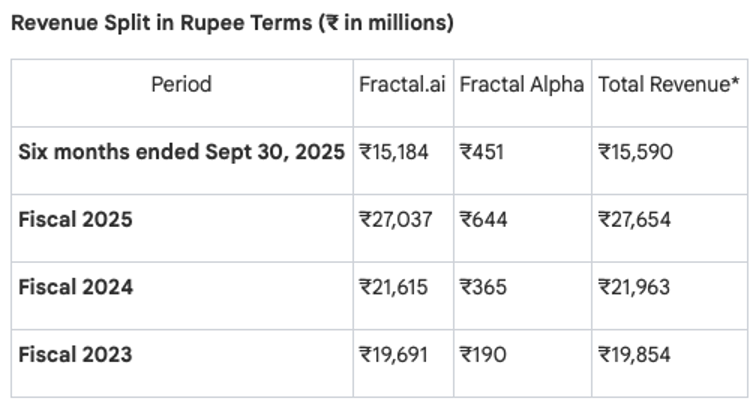Select the ₹451 Fractal Alpha value

[x=482, y=152]
